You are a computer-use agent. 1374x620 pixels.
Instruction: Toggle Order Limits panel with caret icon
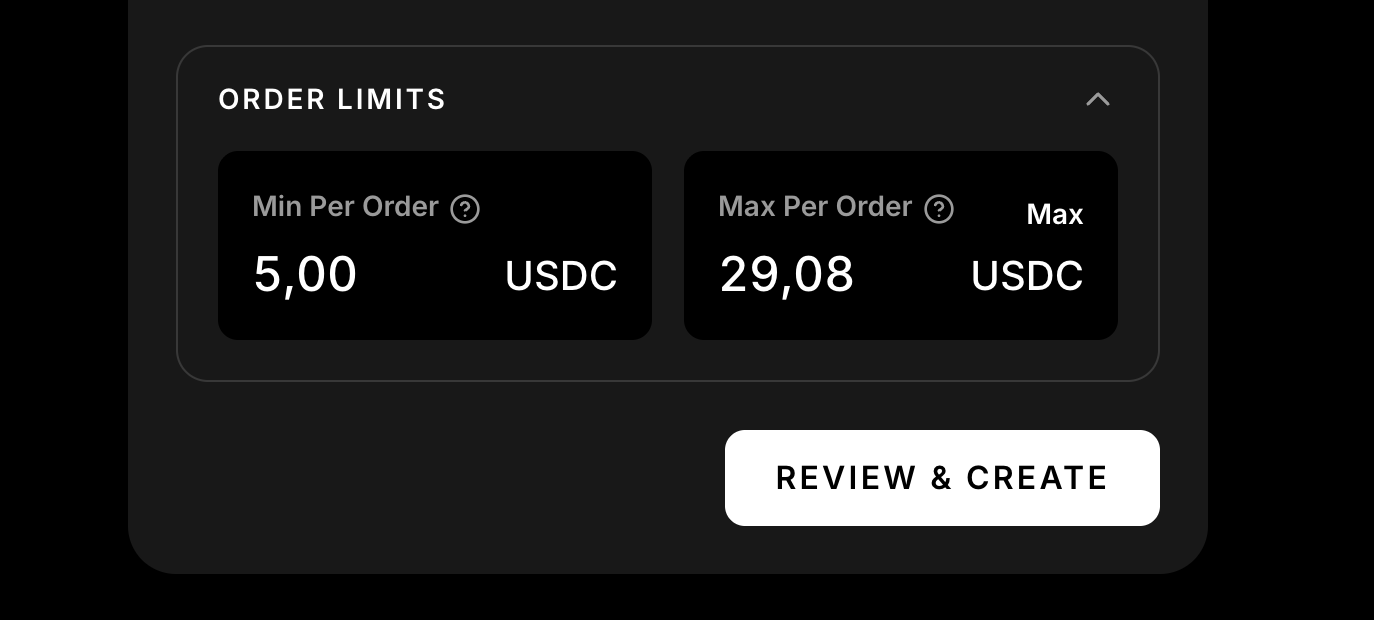tap(1098, 99)
